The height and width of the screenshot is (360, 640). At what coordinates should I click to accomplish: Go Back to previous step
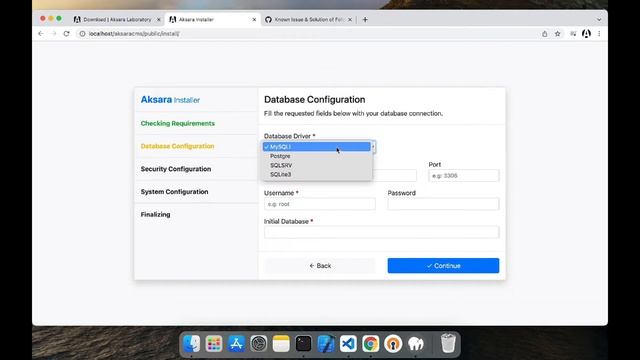click(x=320, y=266)
